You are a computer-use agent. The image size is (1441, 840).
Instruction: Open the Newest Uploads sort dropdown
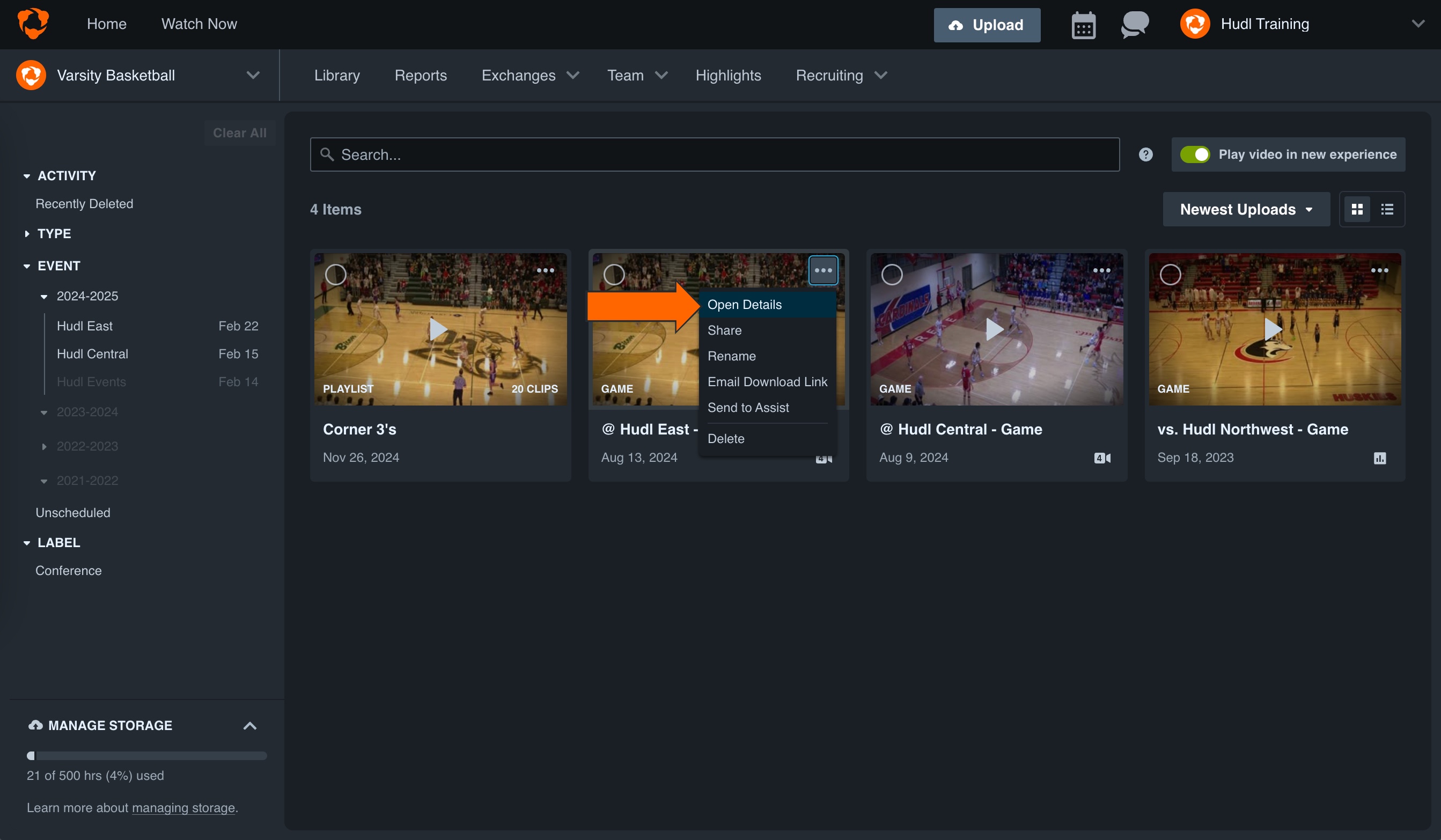[x=1246, y=209]
